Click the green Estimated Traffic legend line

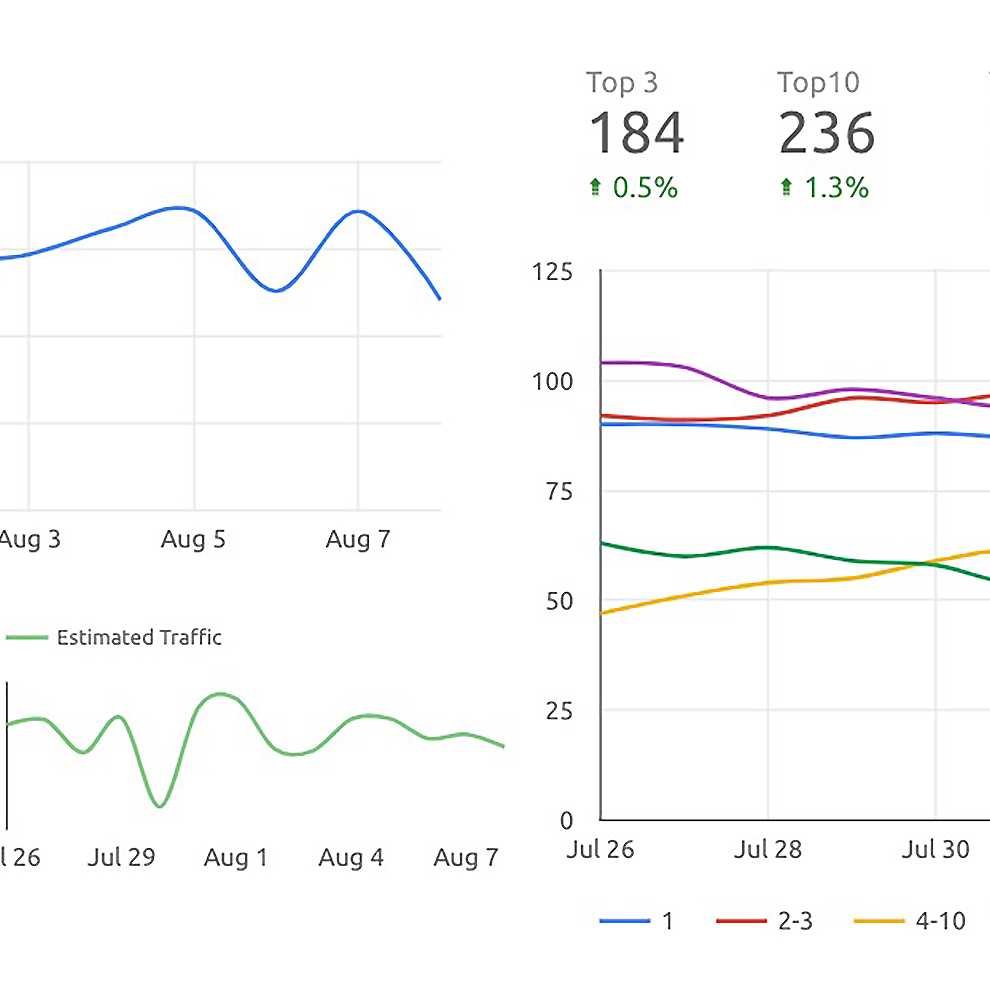(26, 638)
